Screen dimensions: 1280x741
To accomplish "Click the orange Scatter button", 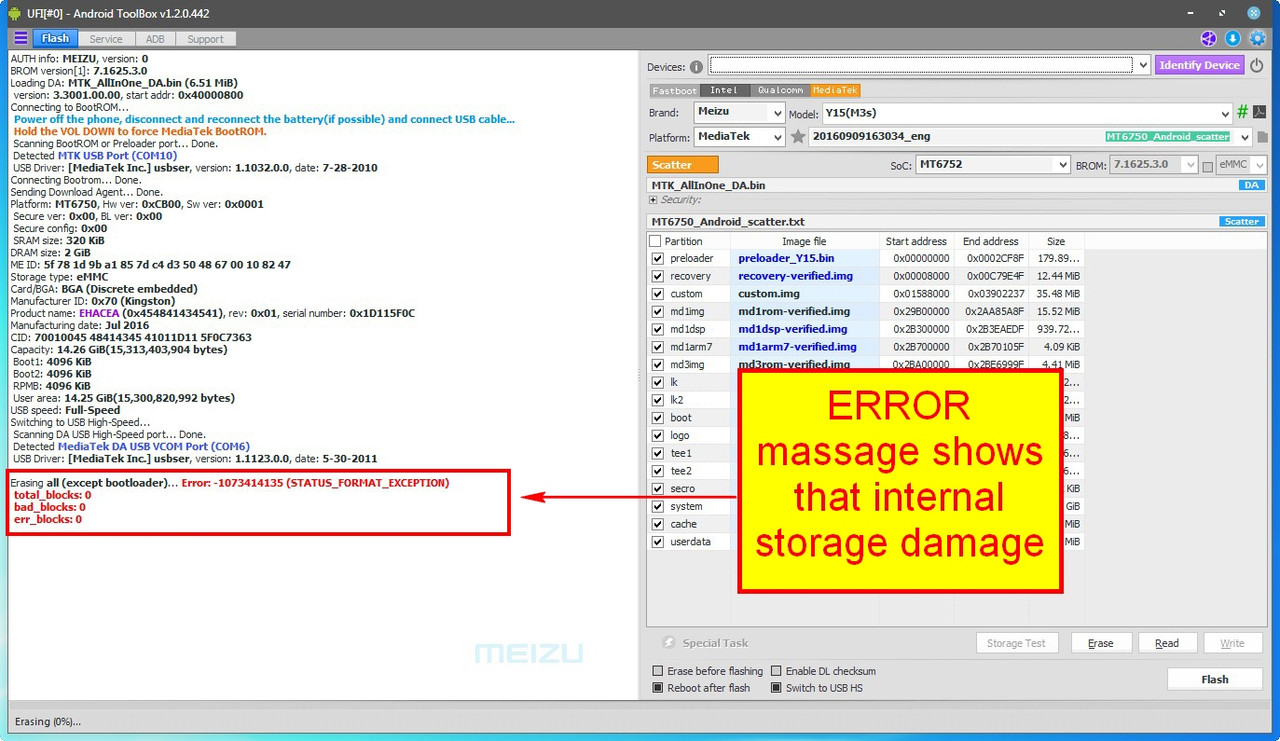I will [x=683, y=165].
